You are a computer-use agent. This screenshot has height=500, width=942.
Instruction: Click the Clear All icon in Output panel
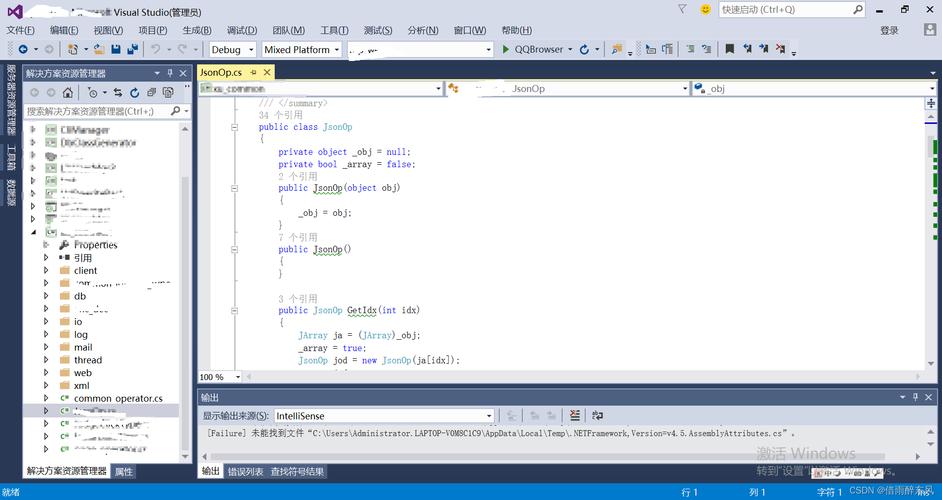575,415
